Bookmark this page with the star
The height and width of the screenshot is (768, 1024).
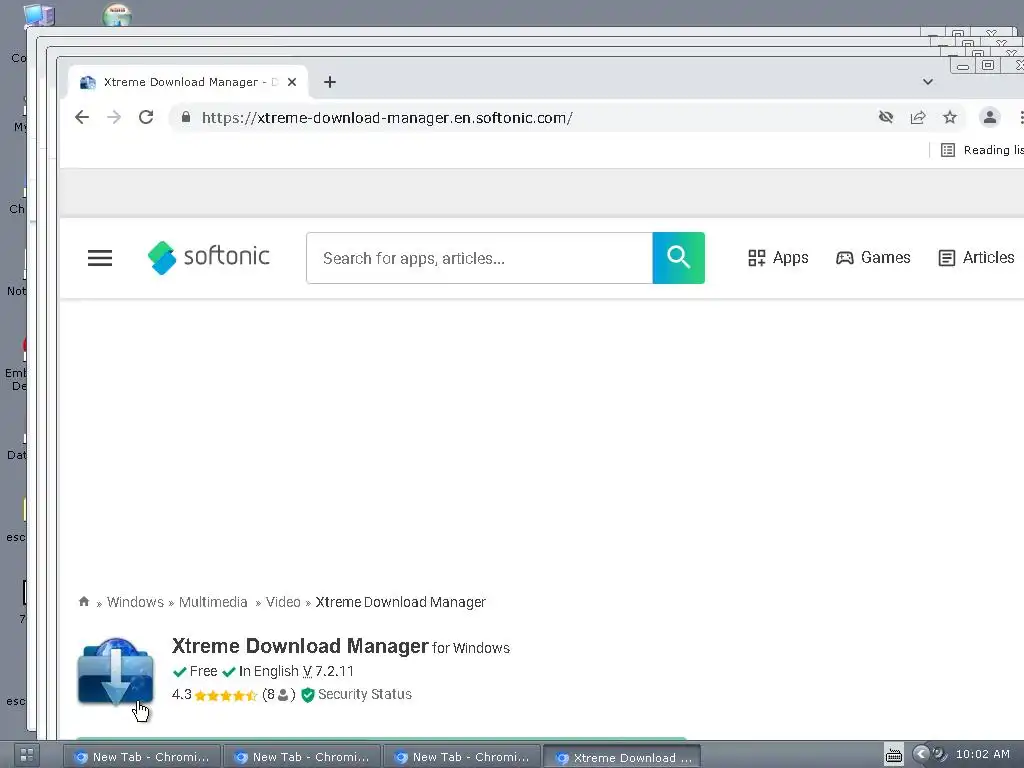pos(950,118)
